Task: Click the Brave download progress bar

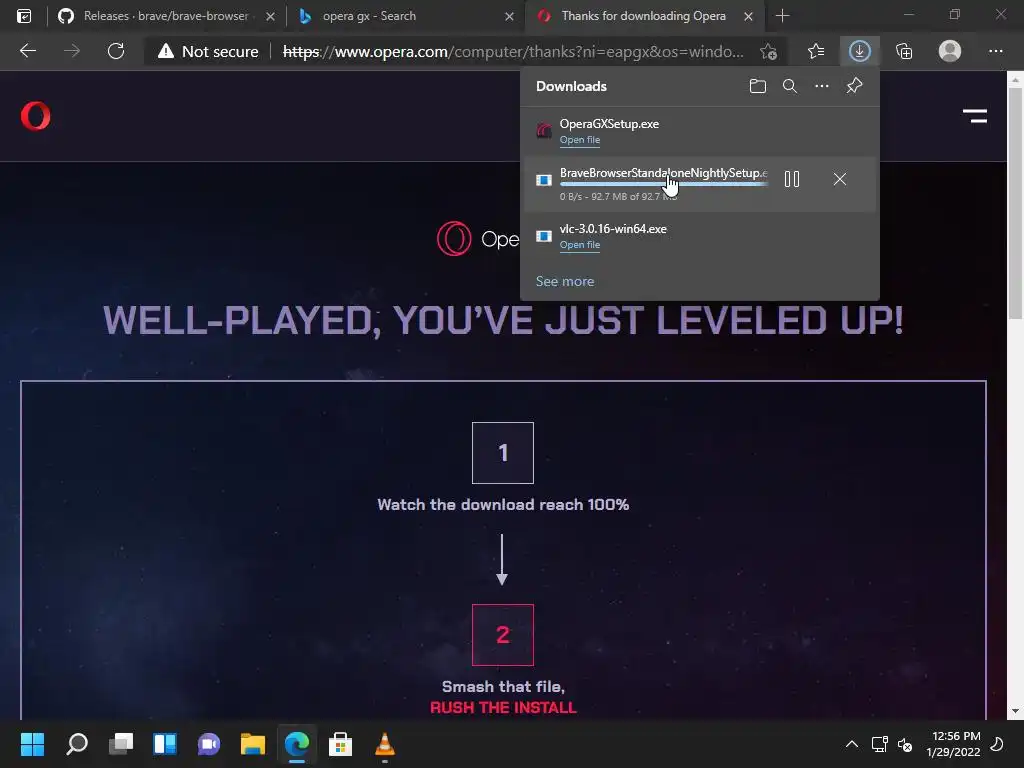Action: click(x=664, y=185)
